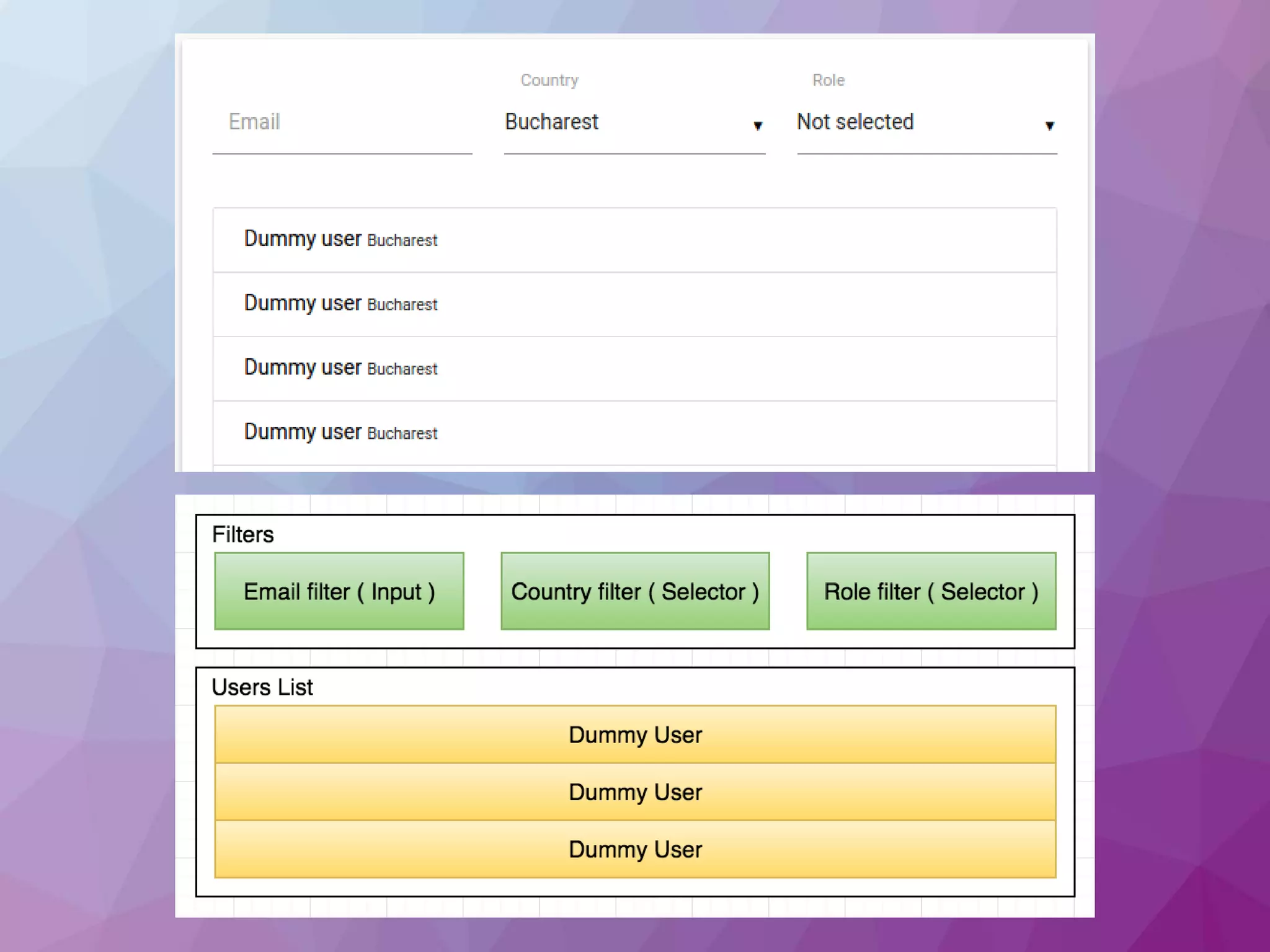Click the Role filter ( Selector ) block
1270x952 pixels.
tap(931, 591)
